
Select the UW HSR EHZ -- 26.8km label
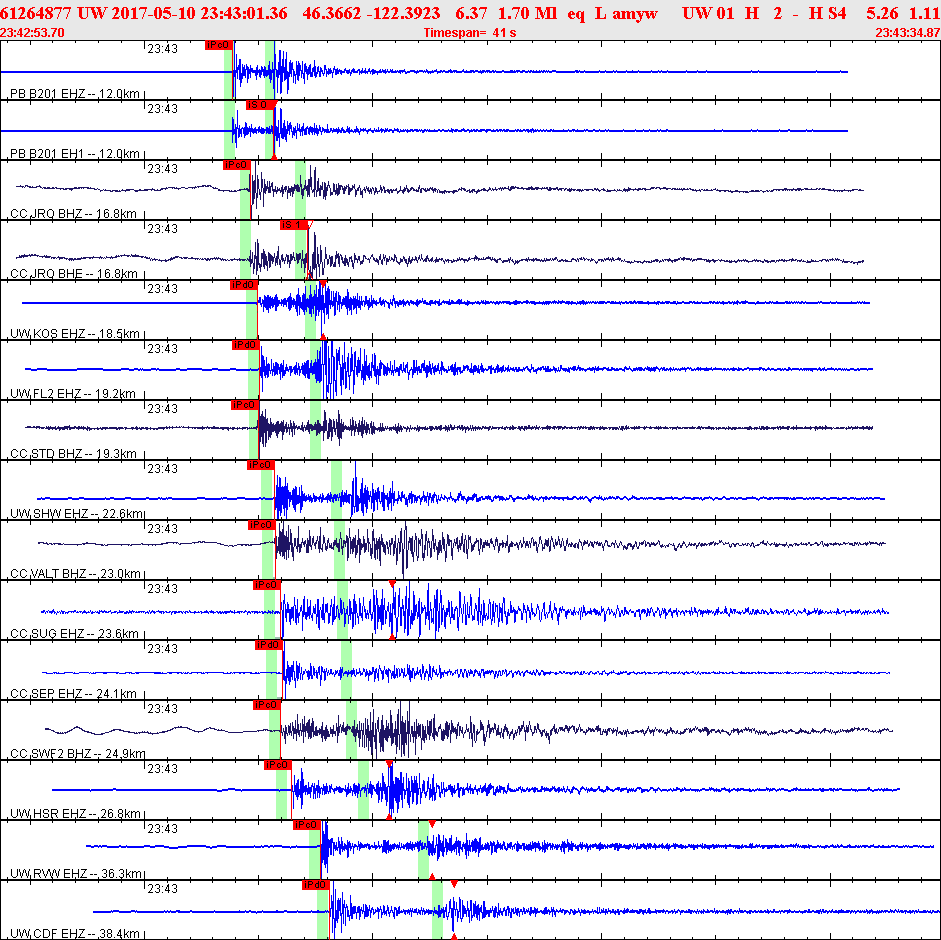click(x=75, y=814)
